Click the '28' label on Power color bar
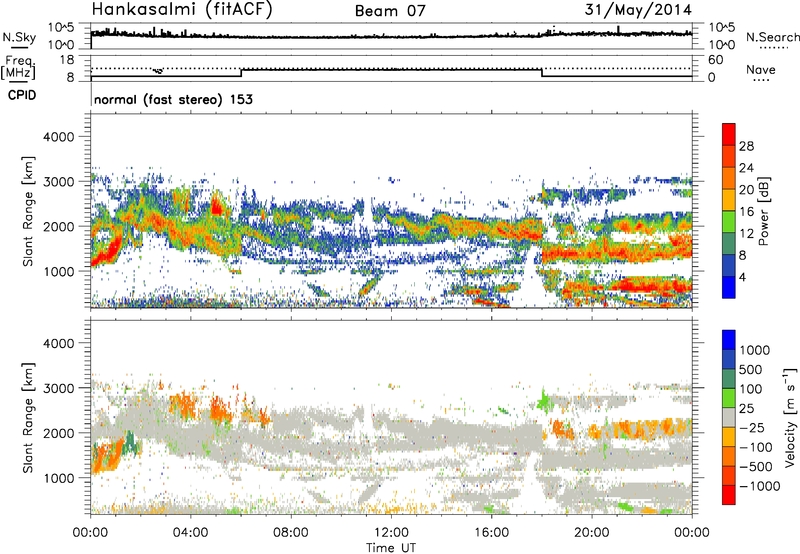This screenshot has height=554, width=800. coord(746,146)
